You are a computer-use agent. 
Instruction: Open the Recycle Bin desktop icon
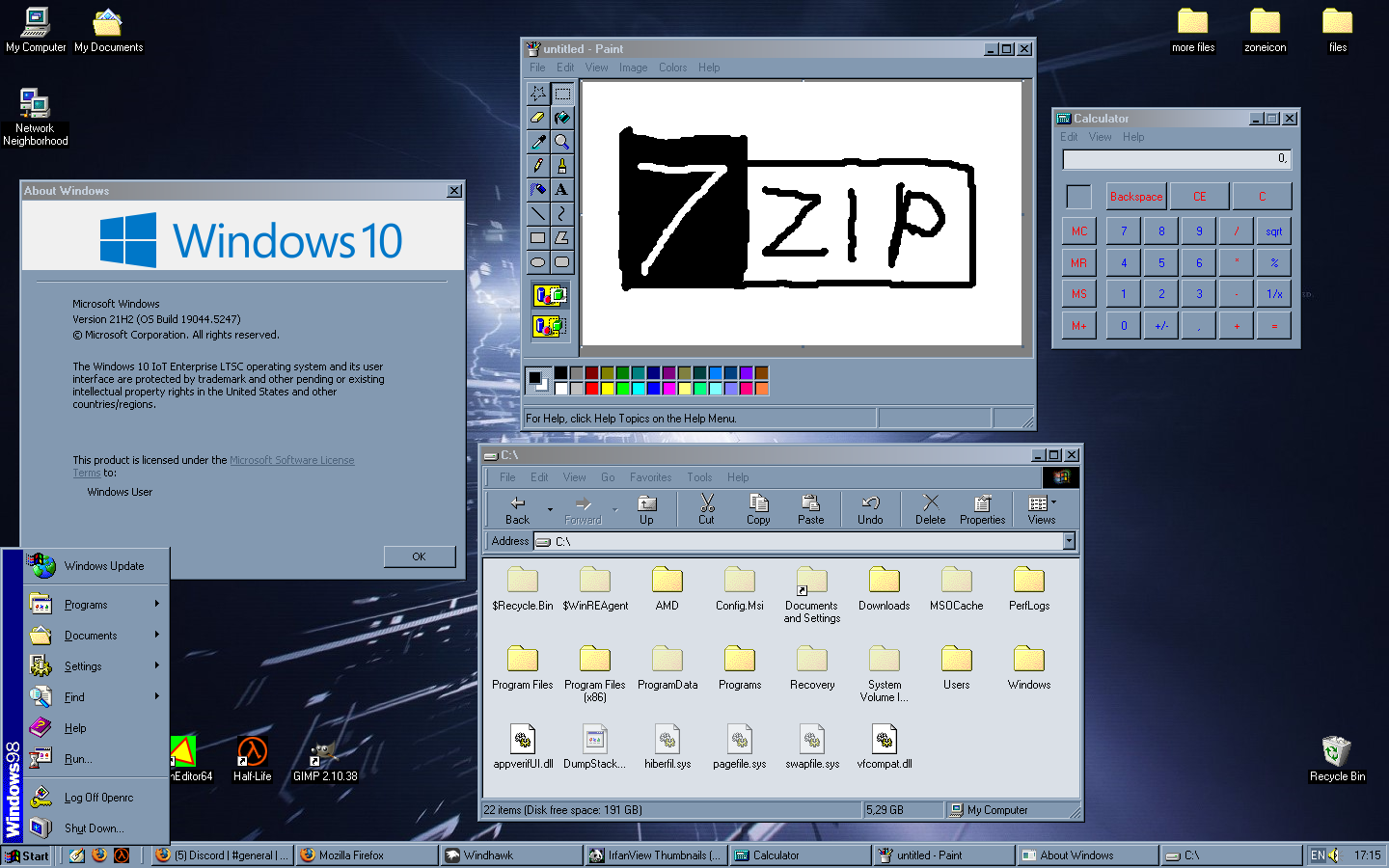coord(1337,758)
